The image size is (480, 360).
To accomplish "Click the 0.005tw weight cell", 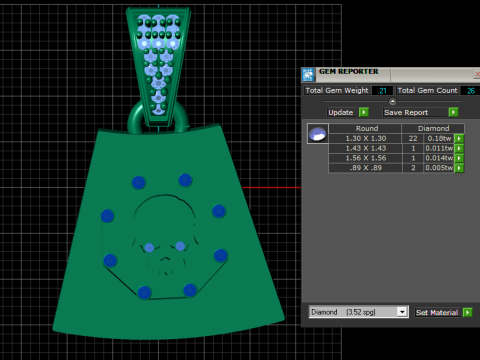I will pyautogui.click(x=439, y=168).
